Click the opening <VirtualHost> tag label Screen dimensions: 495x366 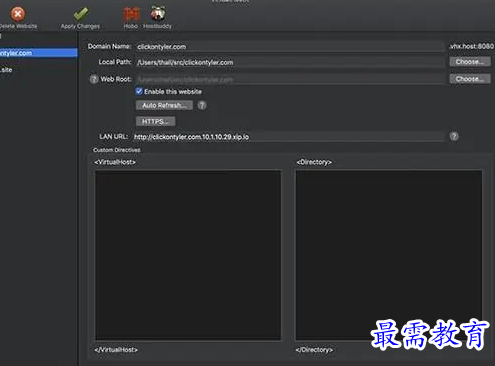115,162
